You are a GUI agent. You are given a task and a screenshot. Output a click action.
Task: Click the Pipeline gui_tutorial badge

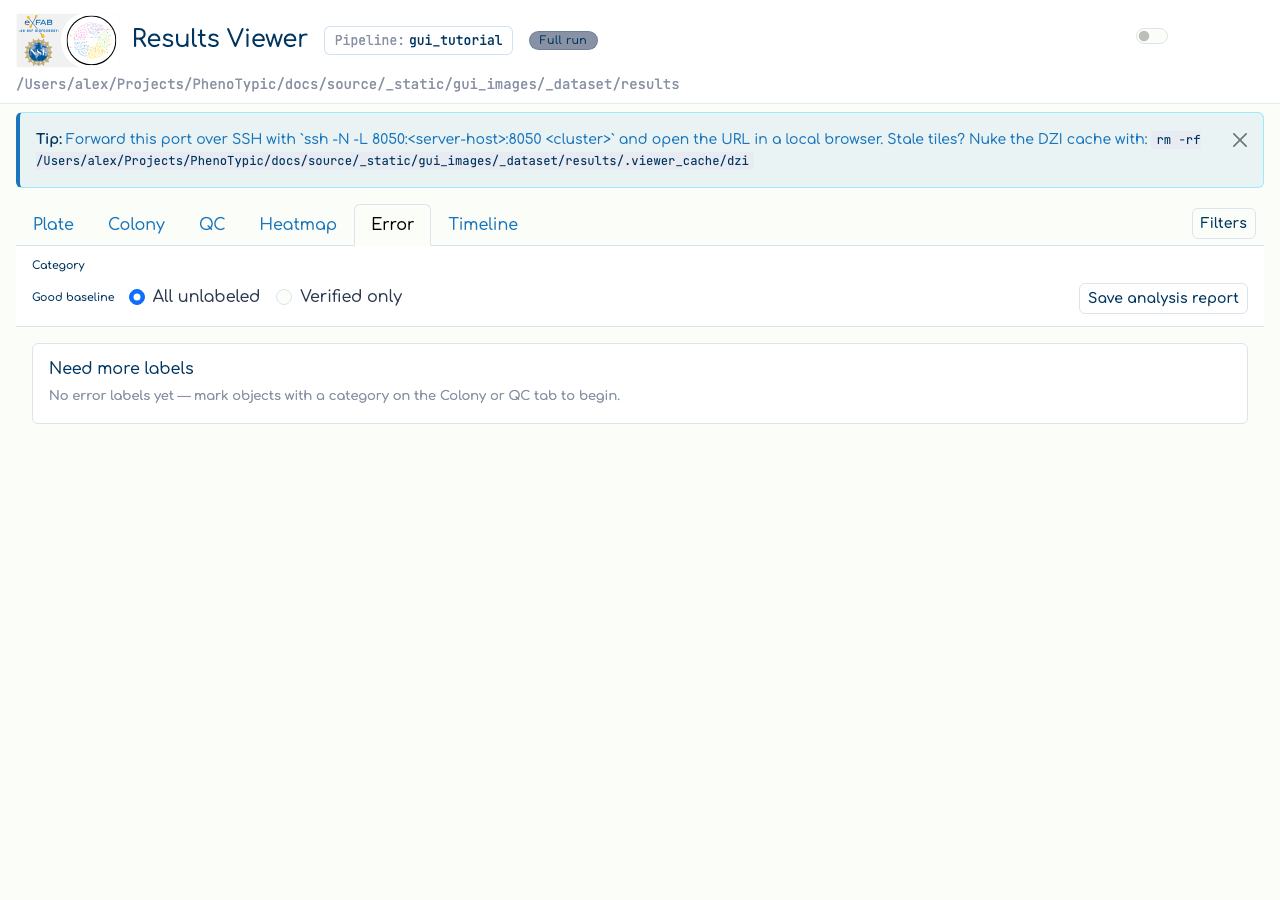click(418, 41)
